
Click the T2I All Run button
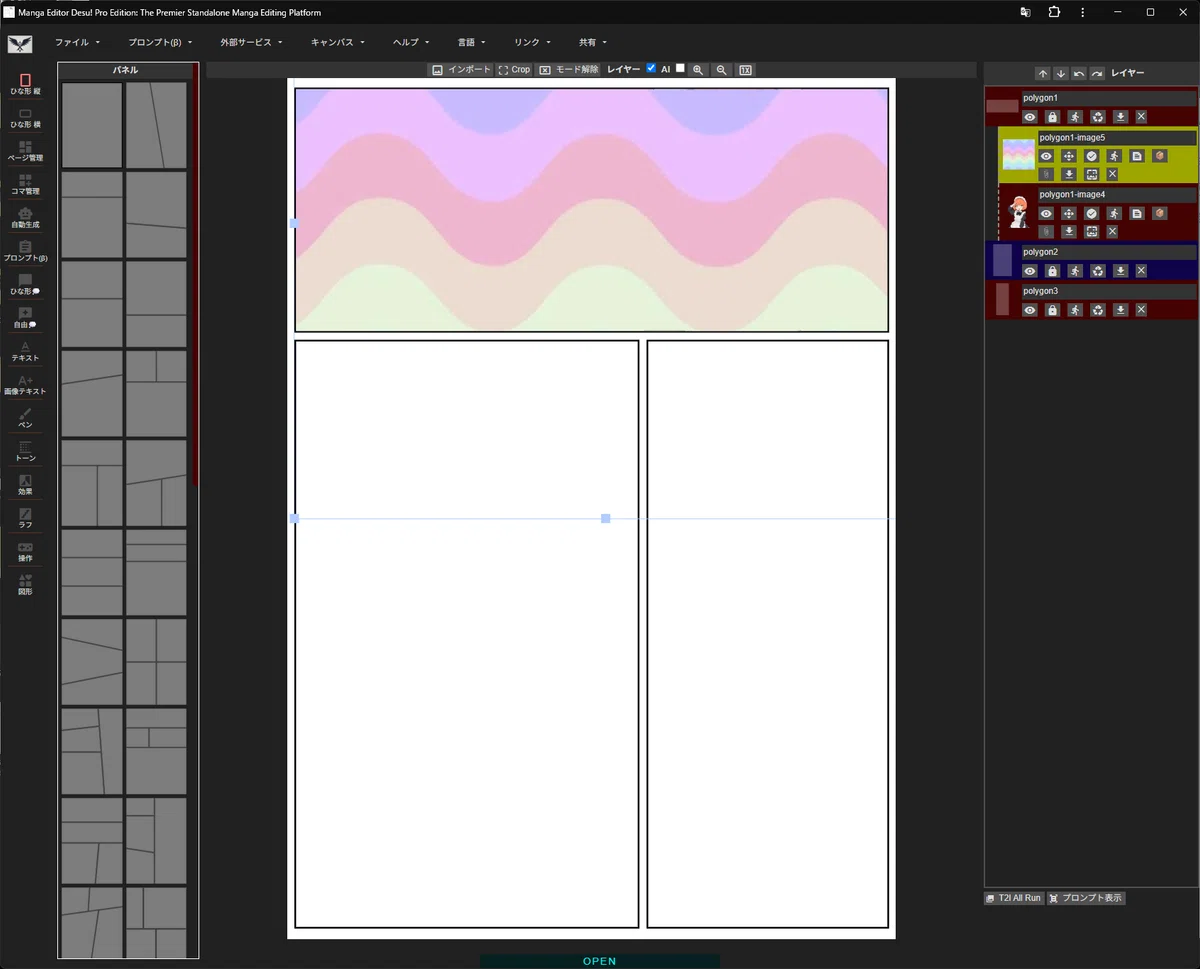pos(1014,898)
